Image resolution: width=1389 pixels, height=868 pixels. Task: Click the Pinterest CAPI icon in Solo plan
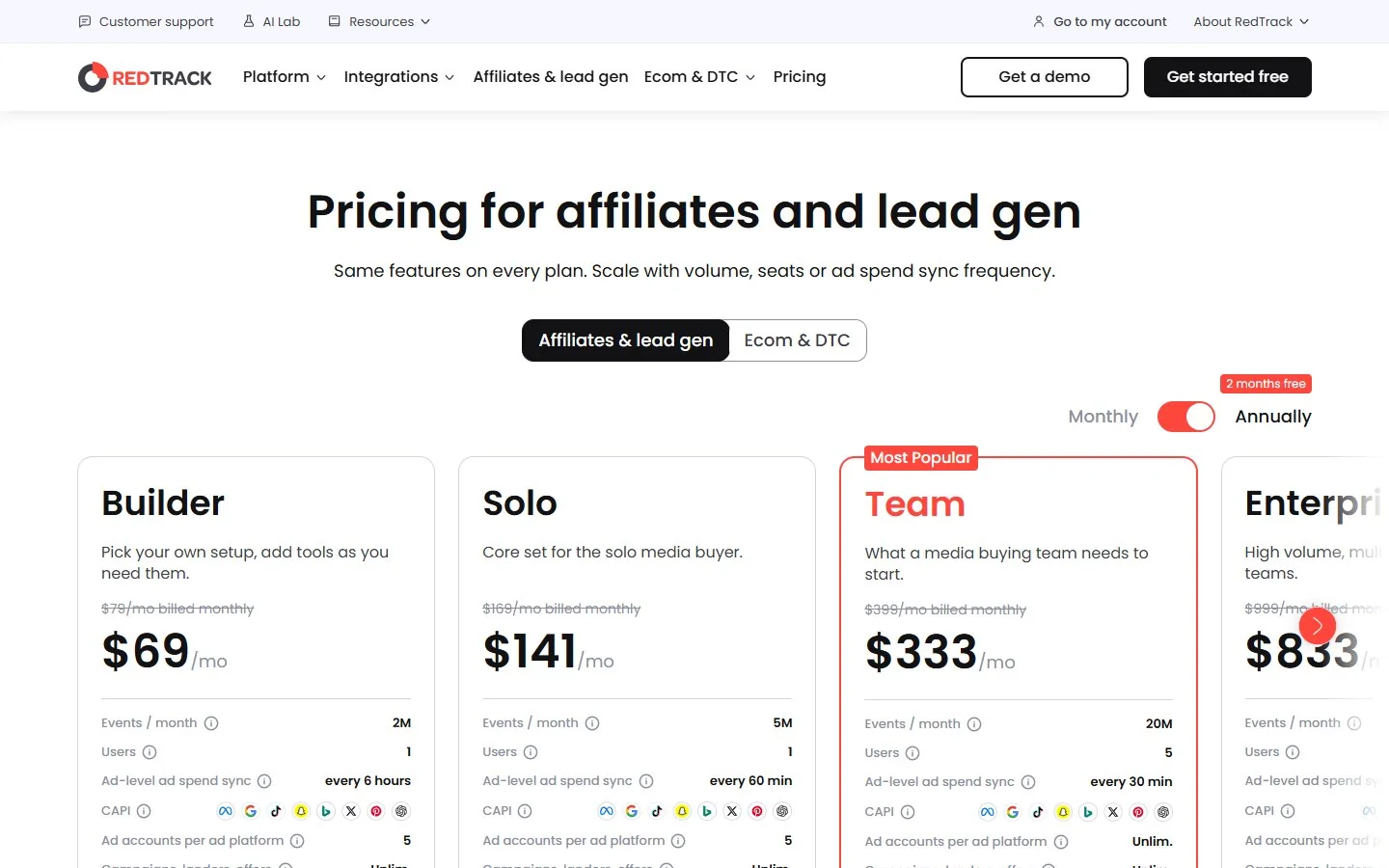click(x=757, y=811)
